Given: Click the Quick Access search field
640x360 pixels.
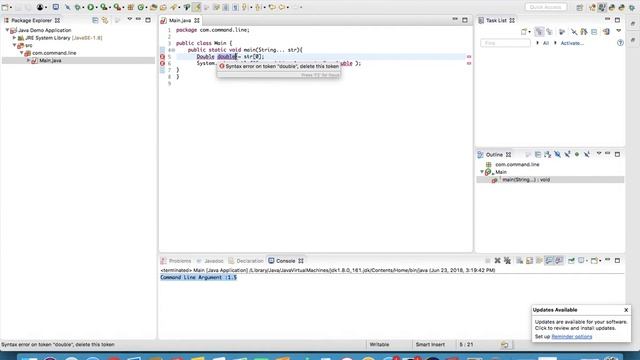Looking at the screenshot, I should 546,7.
